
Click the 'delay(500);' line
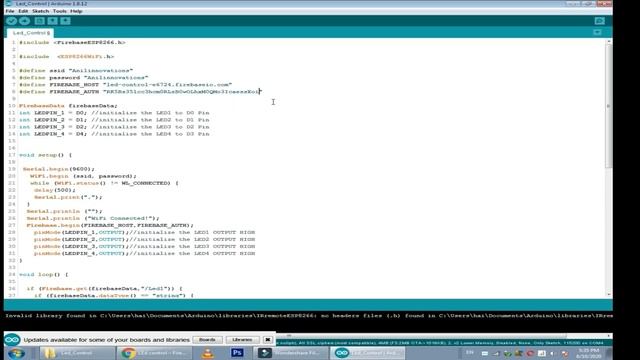point(55,190)
